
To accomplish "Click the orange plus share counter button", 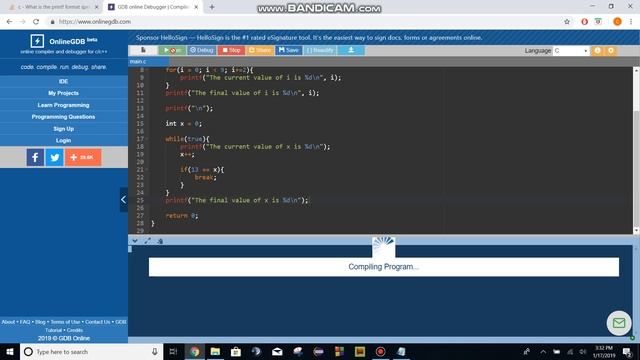I will tap(83, 157).
